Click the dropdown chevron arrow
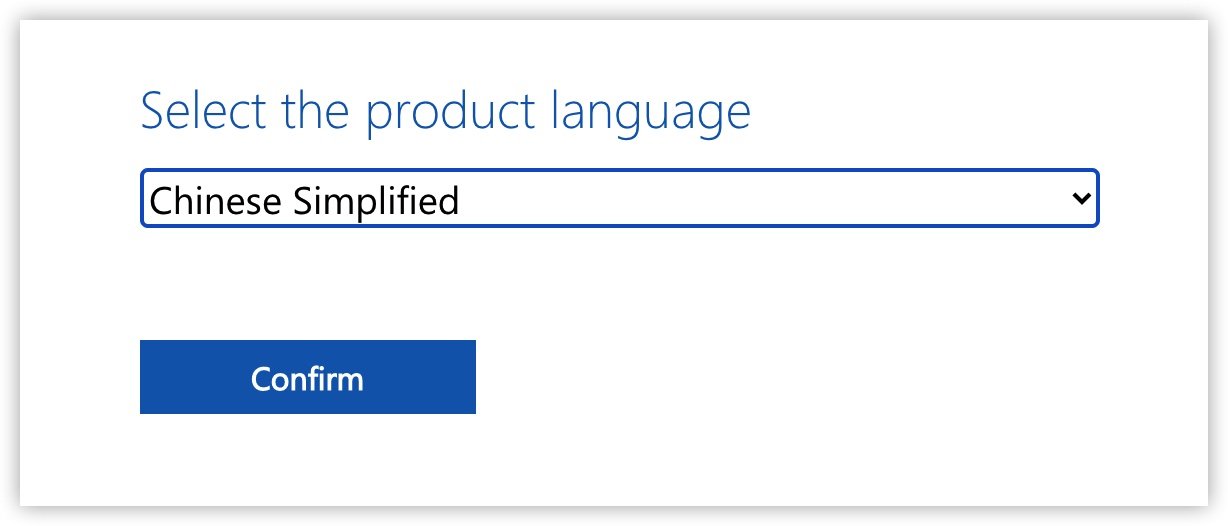 coord(1080,198)
